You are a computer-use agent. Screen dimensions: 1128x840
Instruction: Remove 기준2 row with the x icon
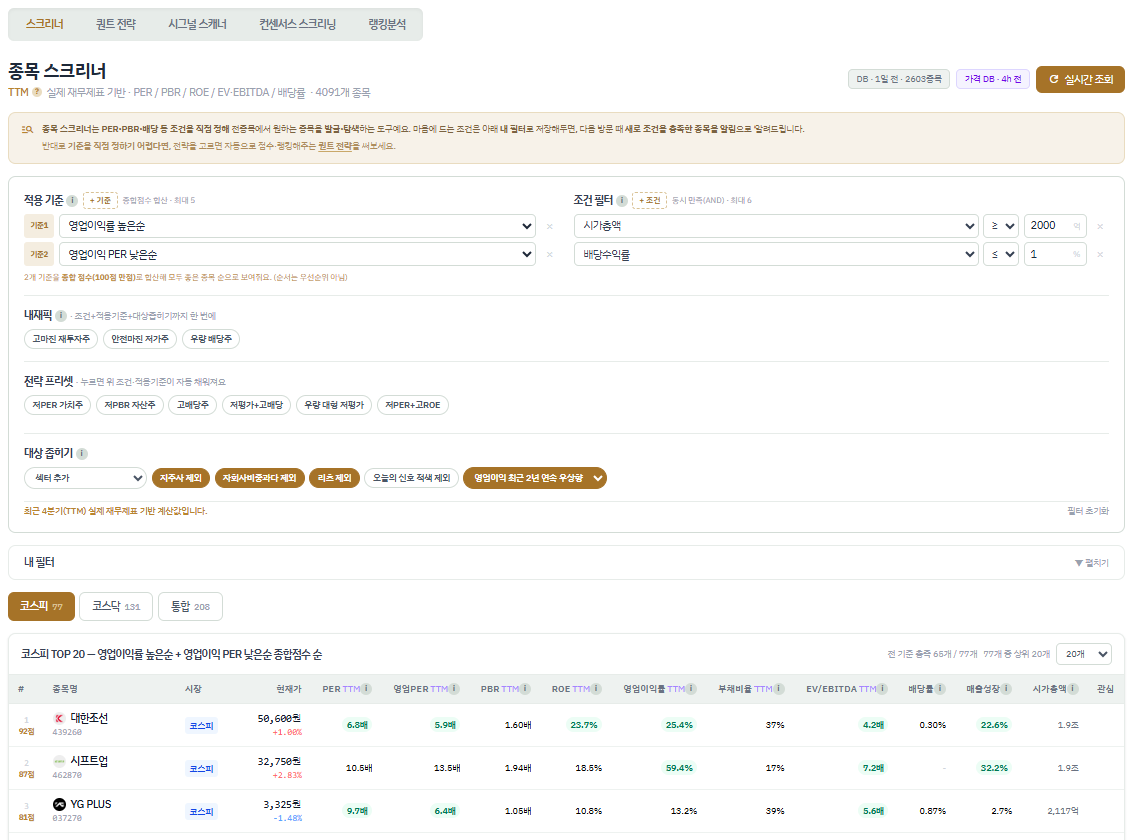(550, 255)
